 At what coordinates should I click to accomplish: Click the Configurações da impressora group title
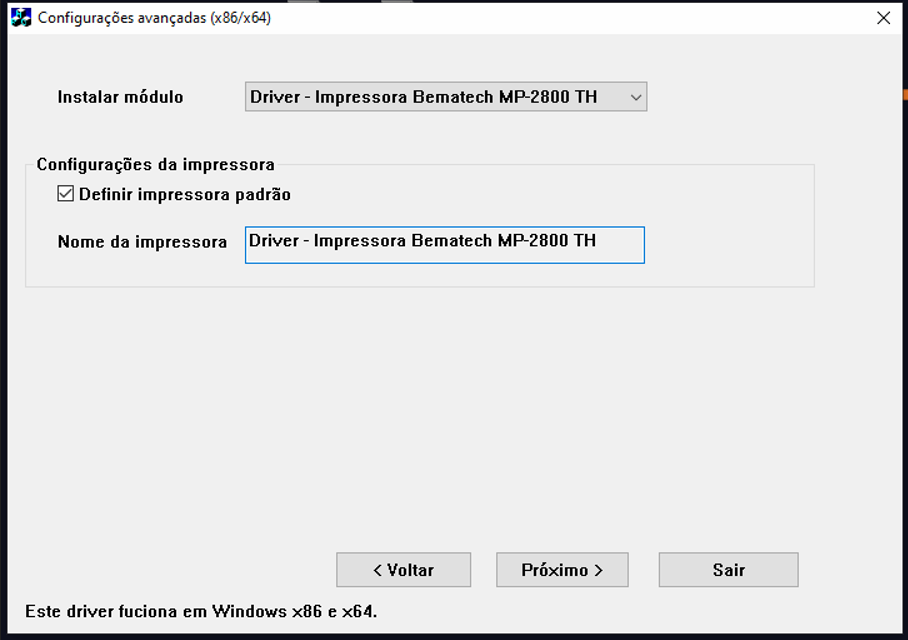[155, 164]
